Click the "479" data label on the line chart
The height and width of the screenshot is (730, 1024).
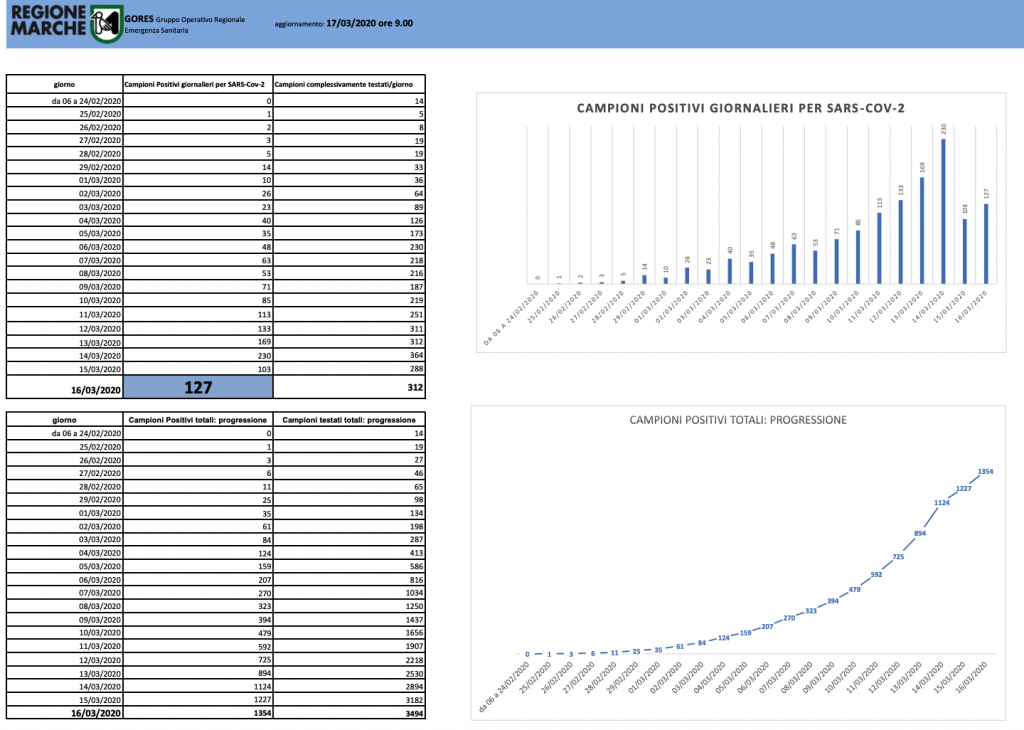[854, 590]
